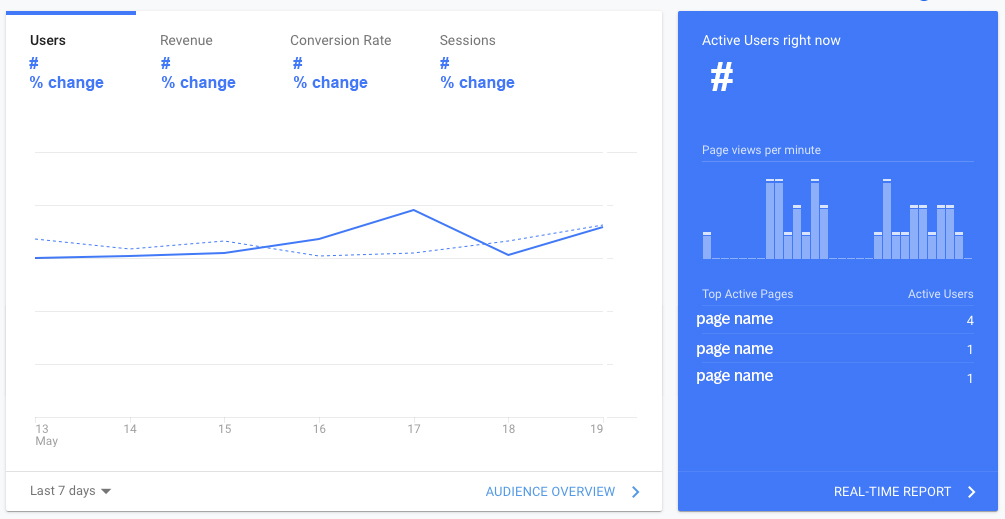
Task: Click the chevron arrow beside AUDIENCE OVERVIEW
Action: click(636, 492)
